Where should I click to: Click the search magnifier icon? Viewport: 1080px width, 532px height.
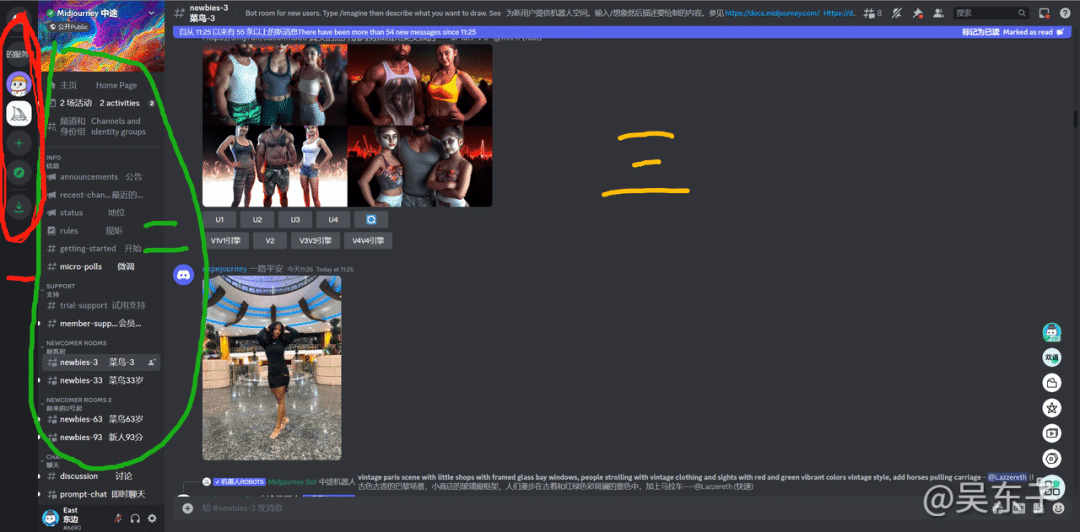tap(1023, 13)
